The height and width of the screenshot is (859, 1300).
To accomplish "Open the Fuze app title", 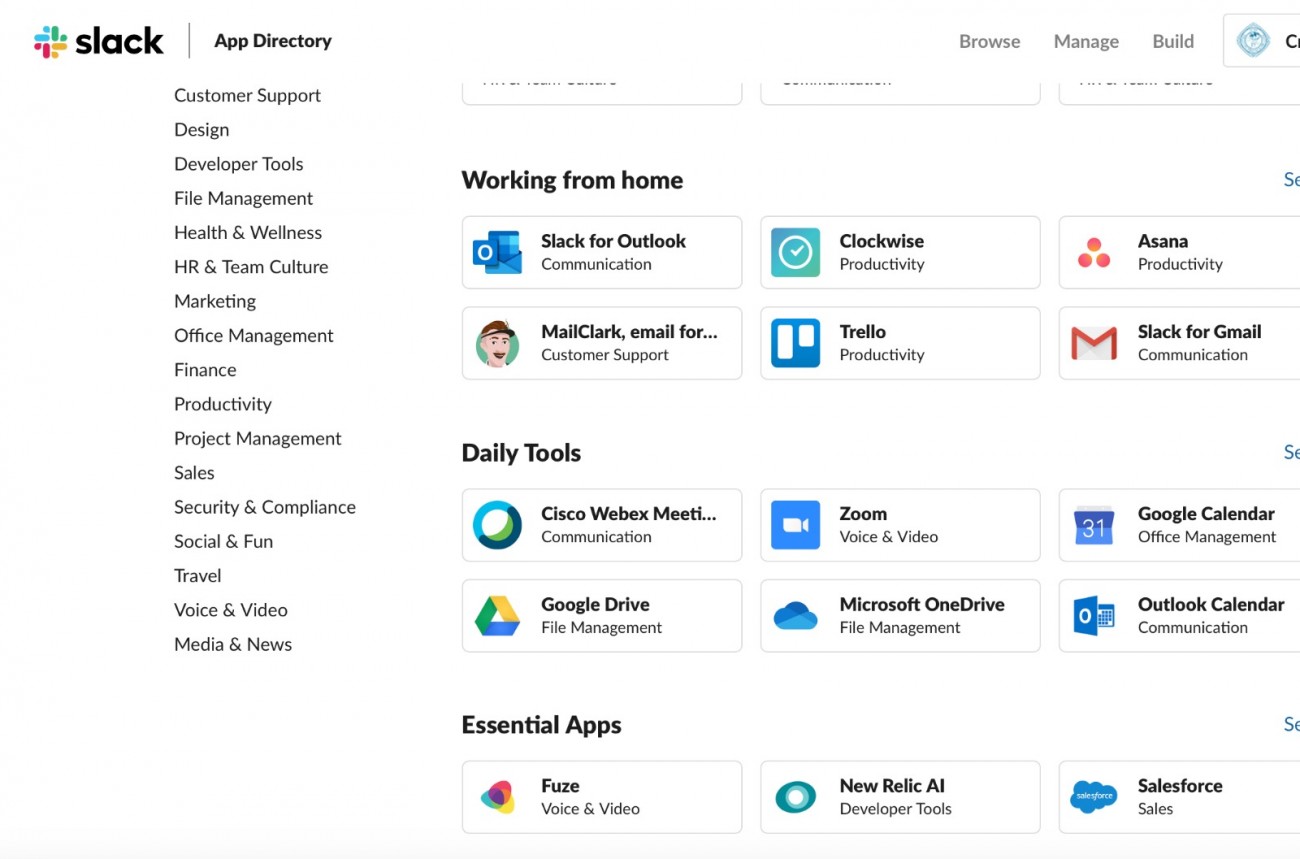I will (560, 786).
